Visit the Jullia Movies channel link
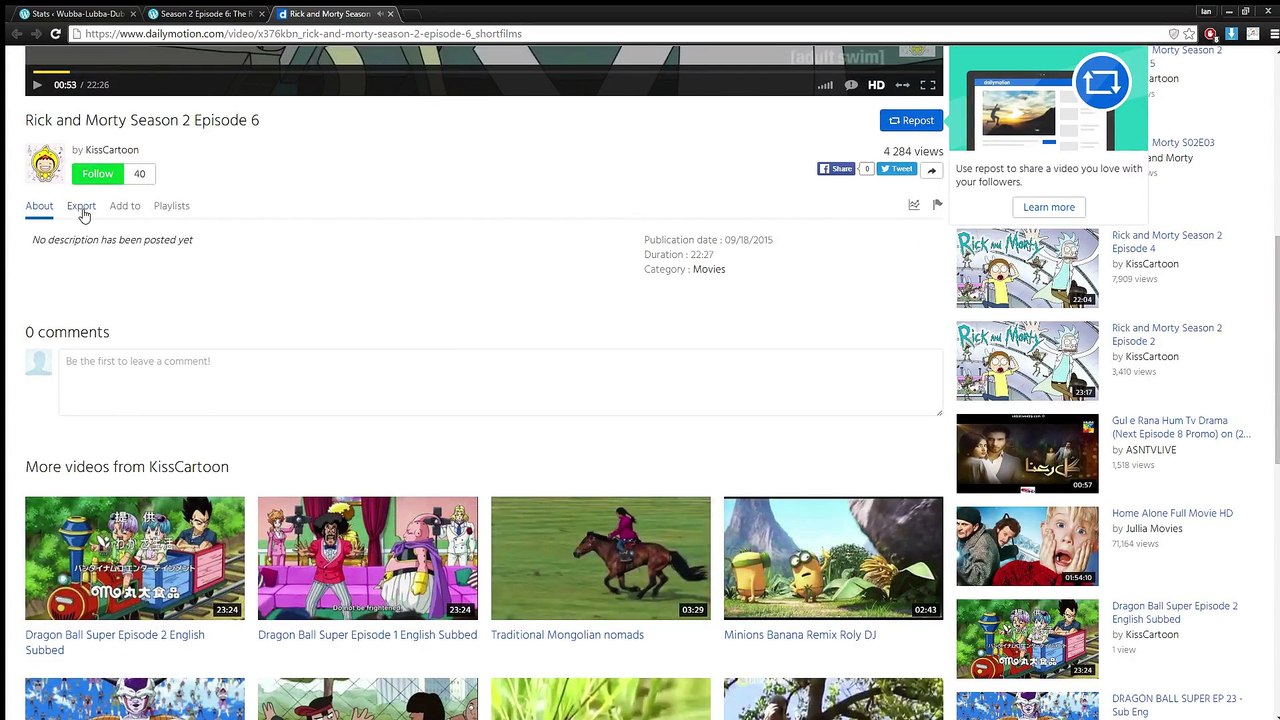 1154,529
